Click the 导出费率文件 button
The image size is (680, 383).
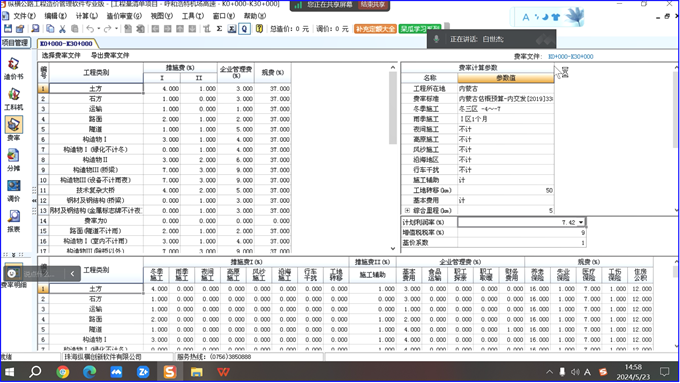tap(110, 56)
